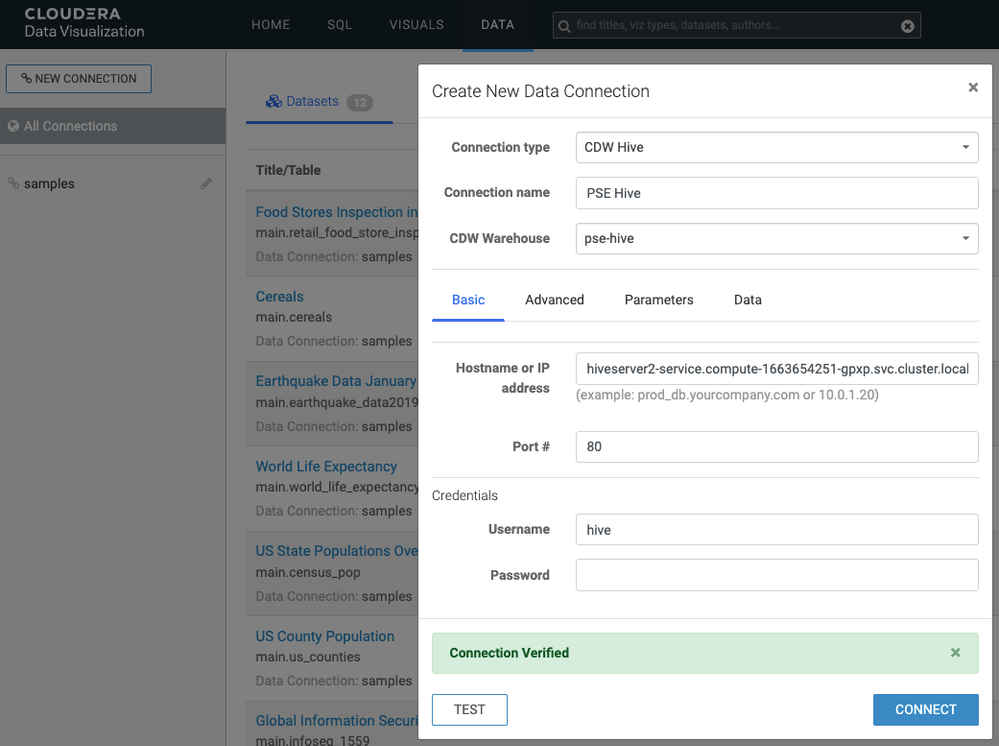
Task: Open Earthquake Data January dataset link
Action: click(x=336, y=381)
